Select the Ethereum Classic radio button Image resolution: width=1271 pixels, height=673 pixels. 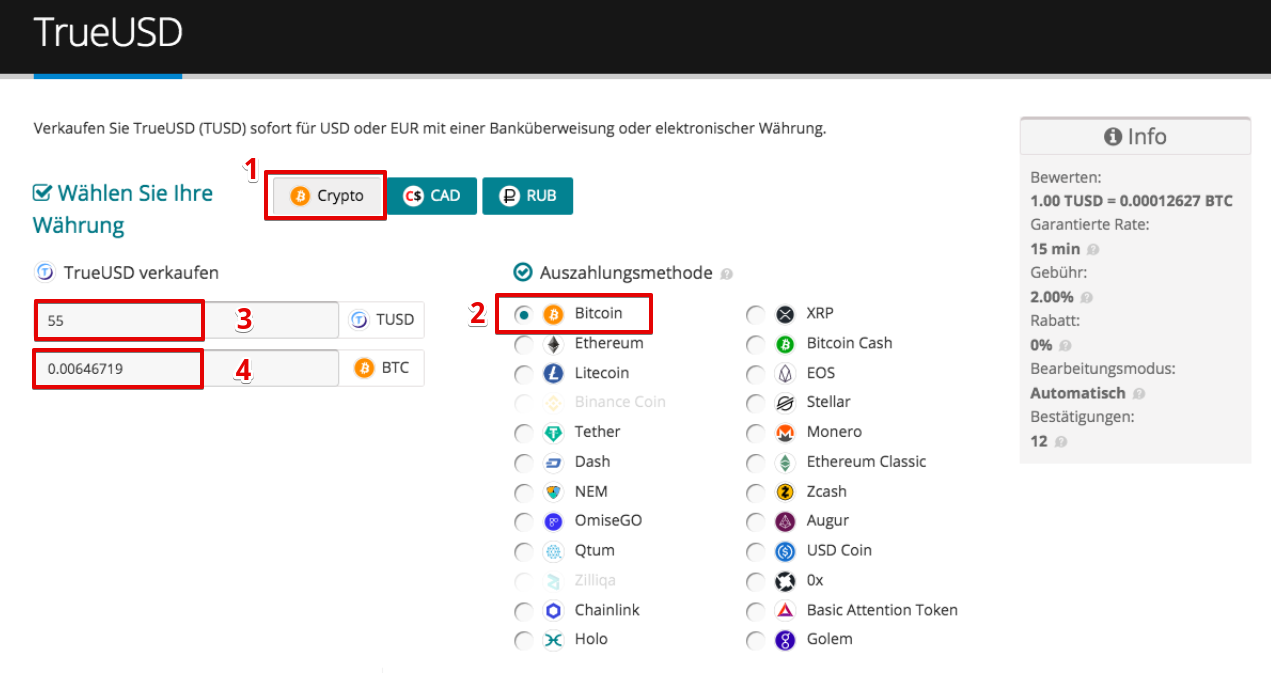click(756, 463)
